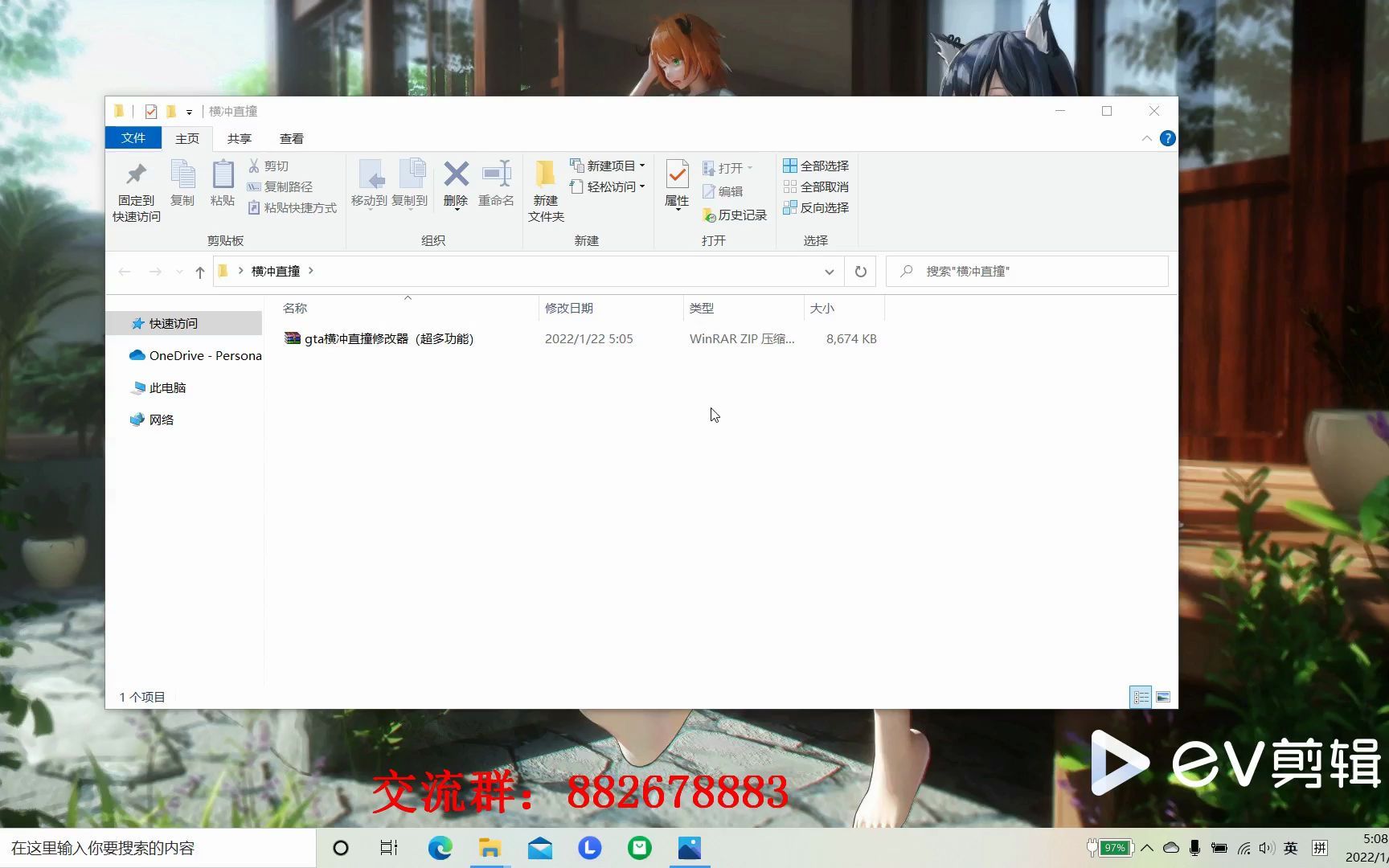Click Select all (全部选择)
Image resolution: width=1389 pixels, height=868 pixels.
pyautogui.click(x=816, y=166)
